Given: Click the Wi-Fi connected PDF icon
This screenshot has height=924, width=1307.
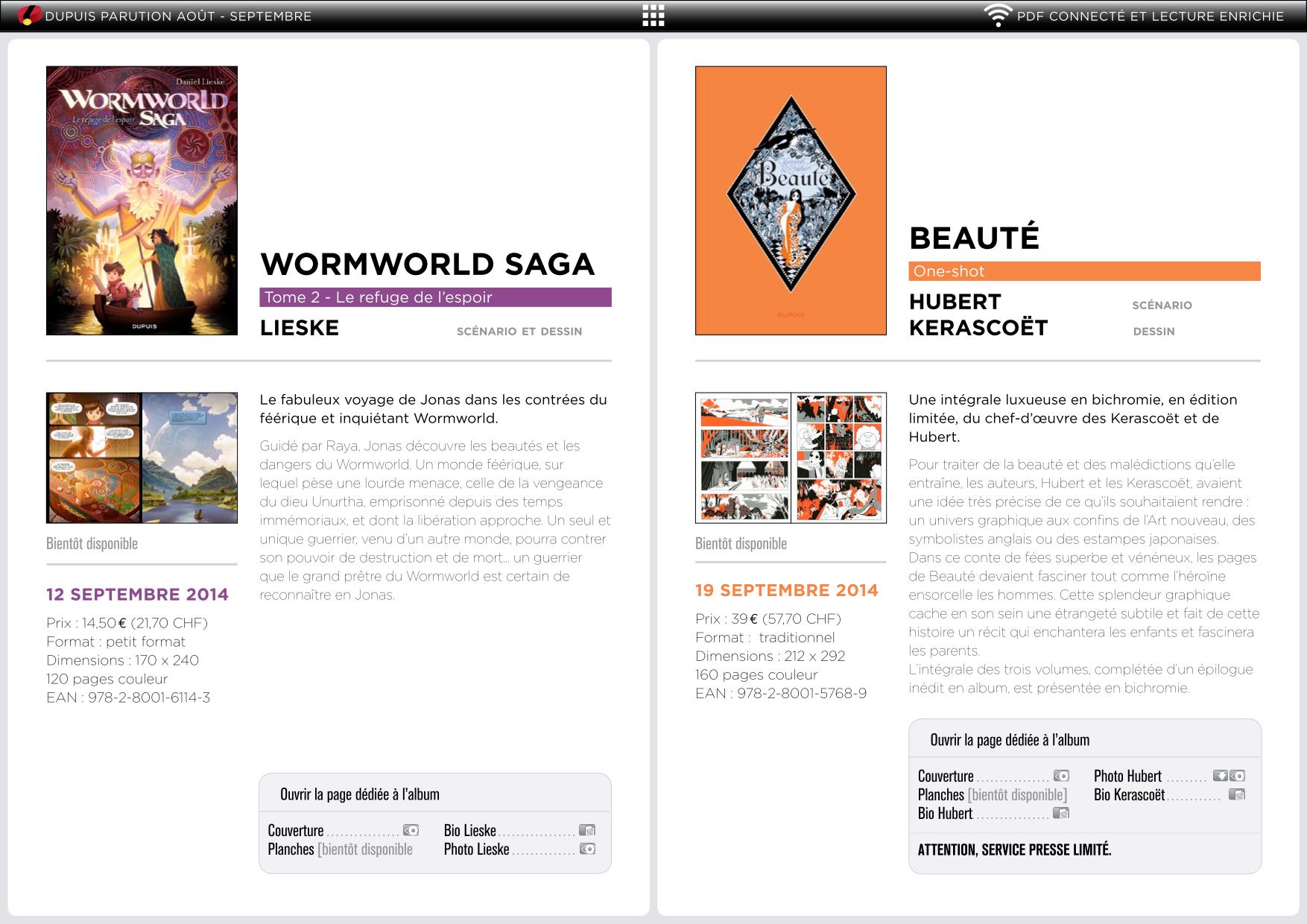Looking at the screenshot, I should tap(997, 16).
